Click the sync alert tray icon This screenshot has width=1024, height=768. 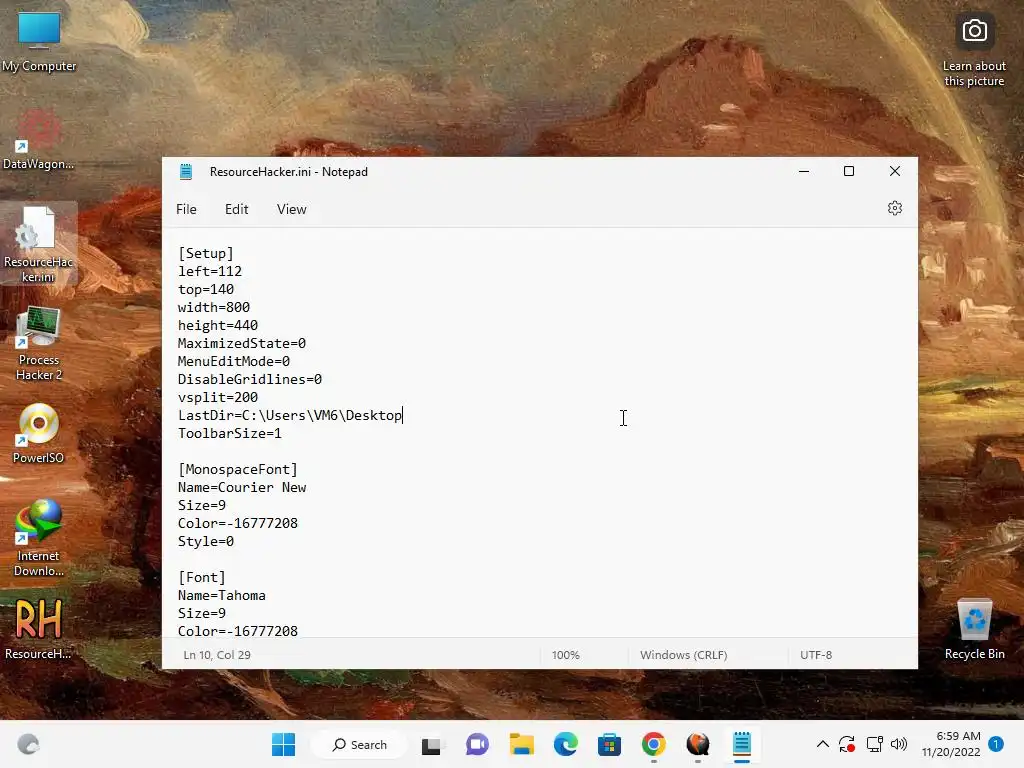tap(847, 744)
